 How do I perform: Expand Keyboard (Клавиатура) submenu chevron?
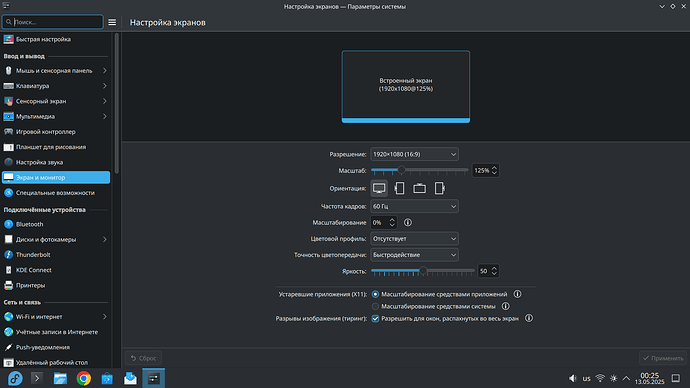[x=105, y=86]
